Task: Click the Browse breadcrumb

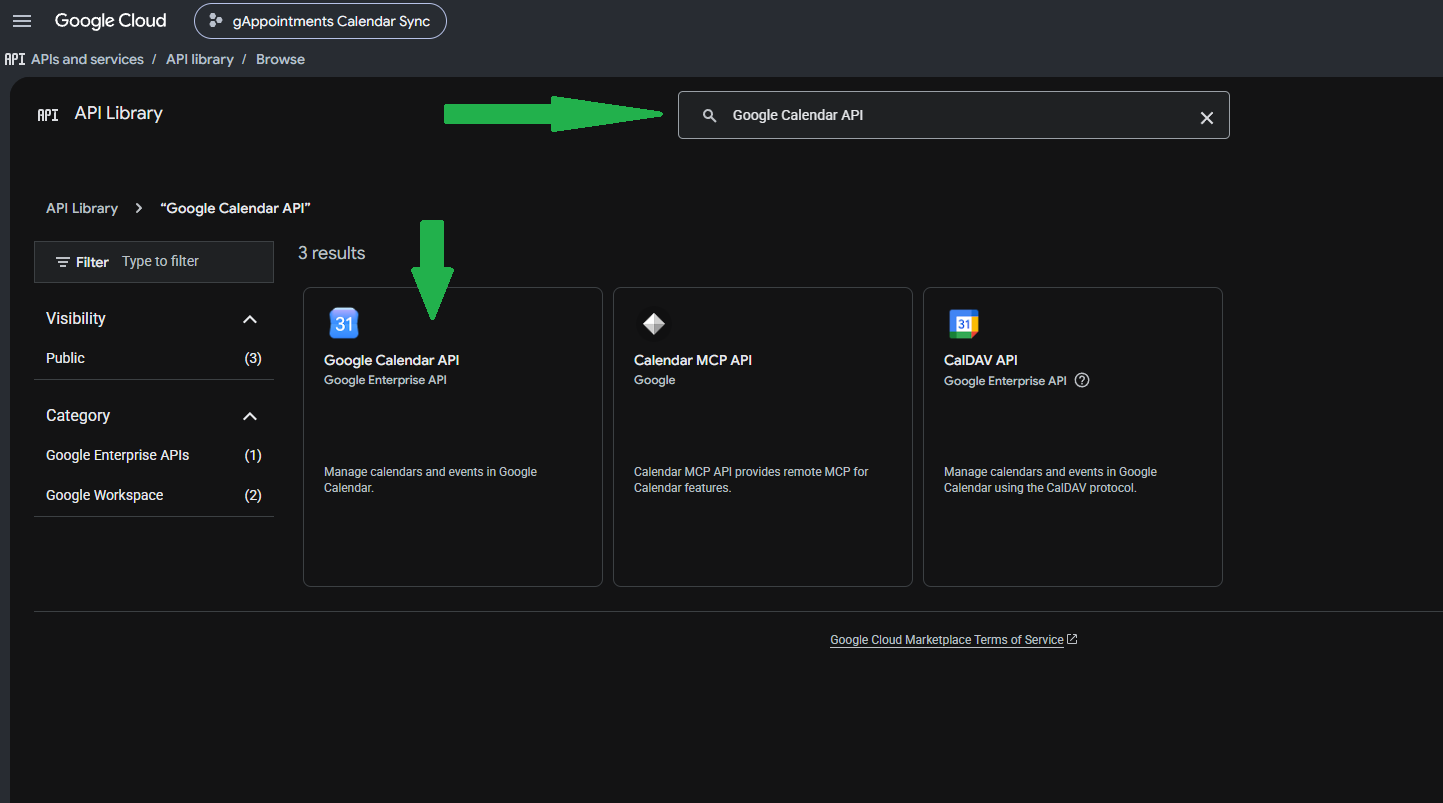Action: click(280, 59)
